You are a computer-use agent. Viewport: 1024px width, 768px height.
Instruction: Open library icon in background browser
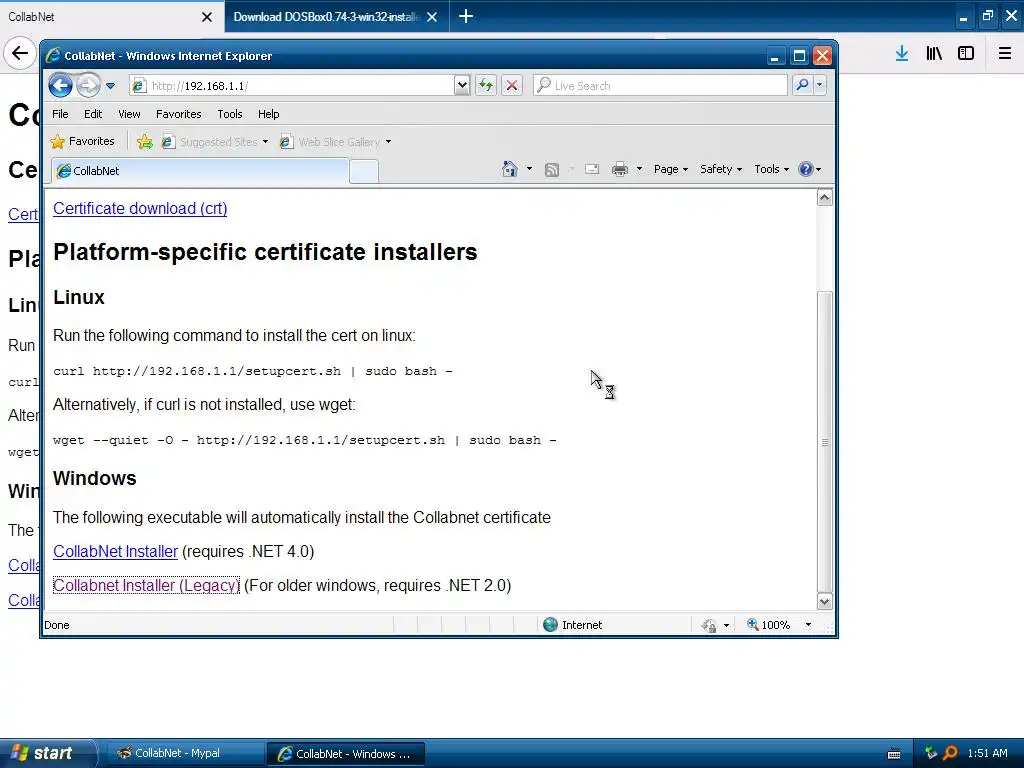pos(934,54)
